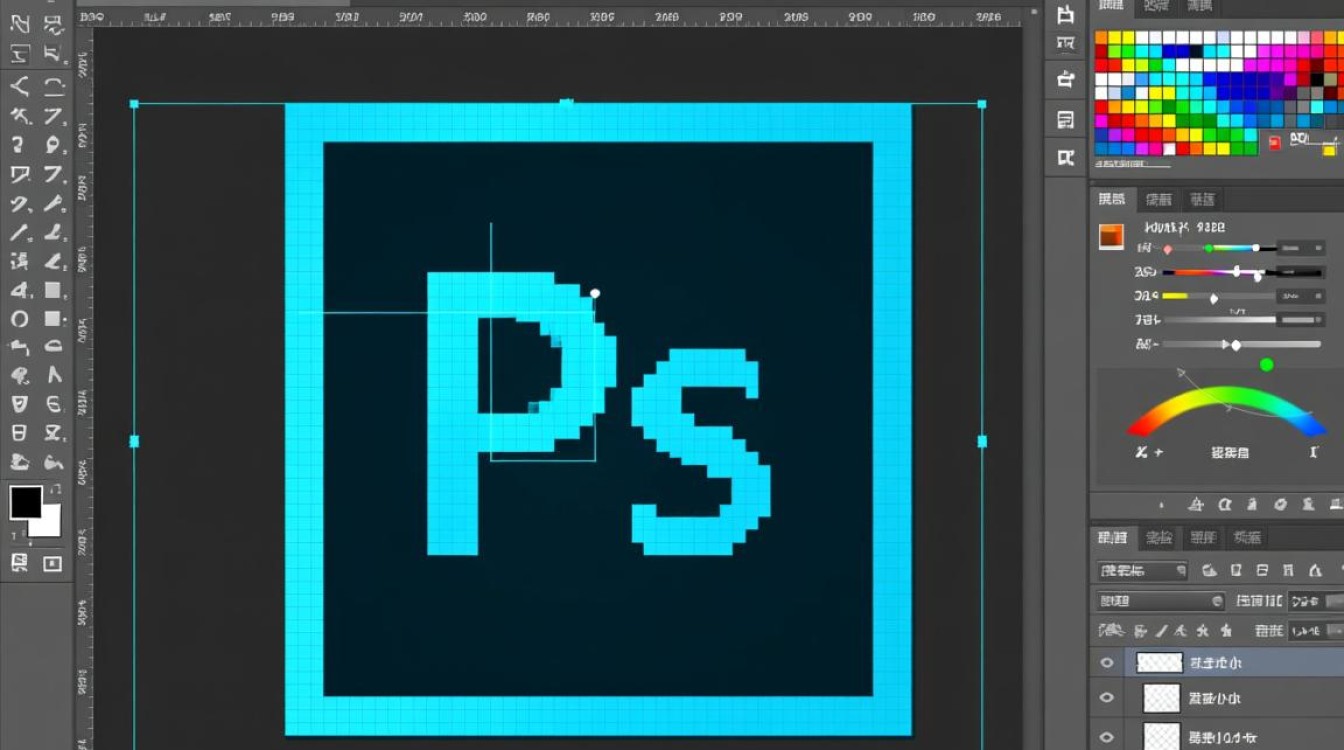Image resolution: width=1344 pixels, height=750 pixels.
Task: Select the middle layer's thumbnail
Action: point(1162,698)
